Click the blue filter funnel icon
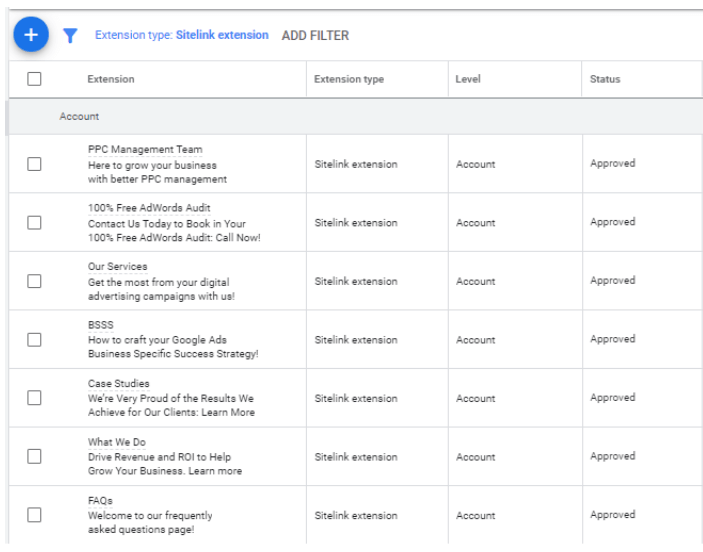 [70, 35]
